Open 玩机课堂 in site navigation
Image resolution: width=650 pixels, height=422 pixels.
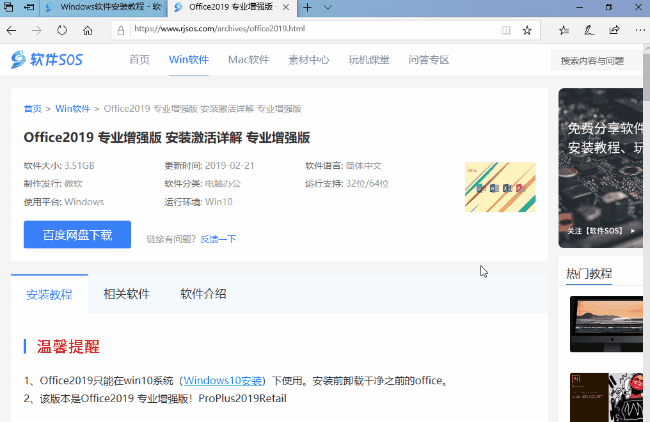(369, 60)
